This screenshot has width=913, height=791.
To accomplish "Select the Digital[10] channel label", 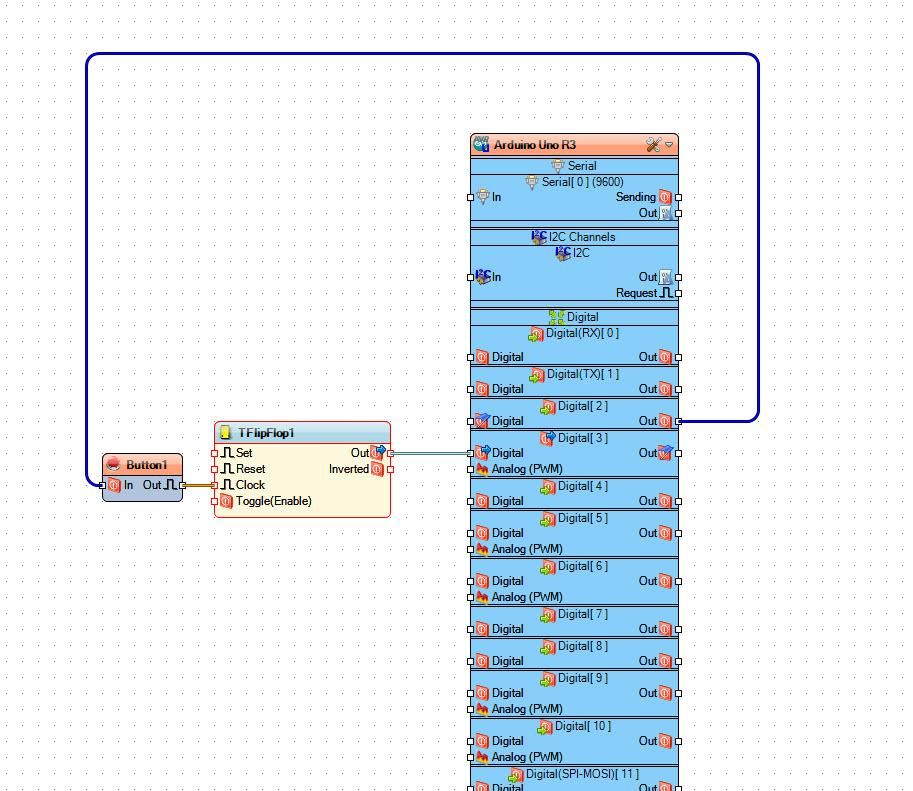I will pyautogui.click(x=583, y=726).
